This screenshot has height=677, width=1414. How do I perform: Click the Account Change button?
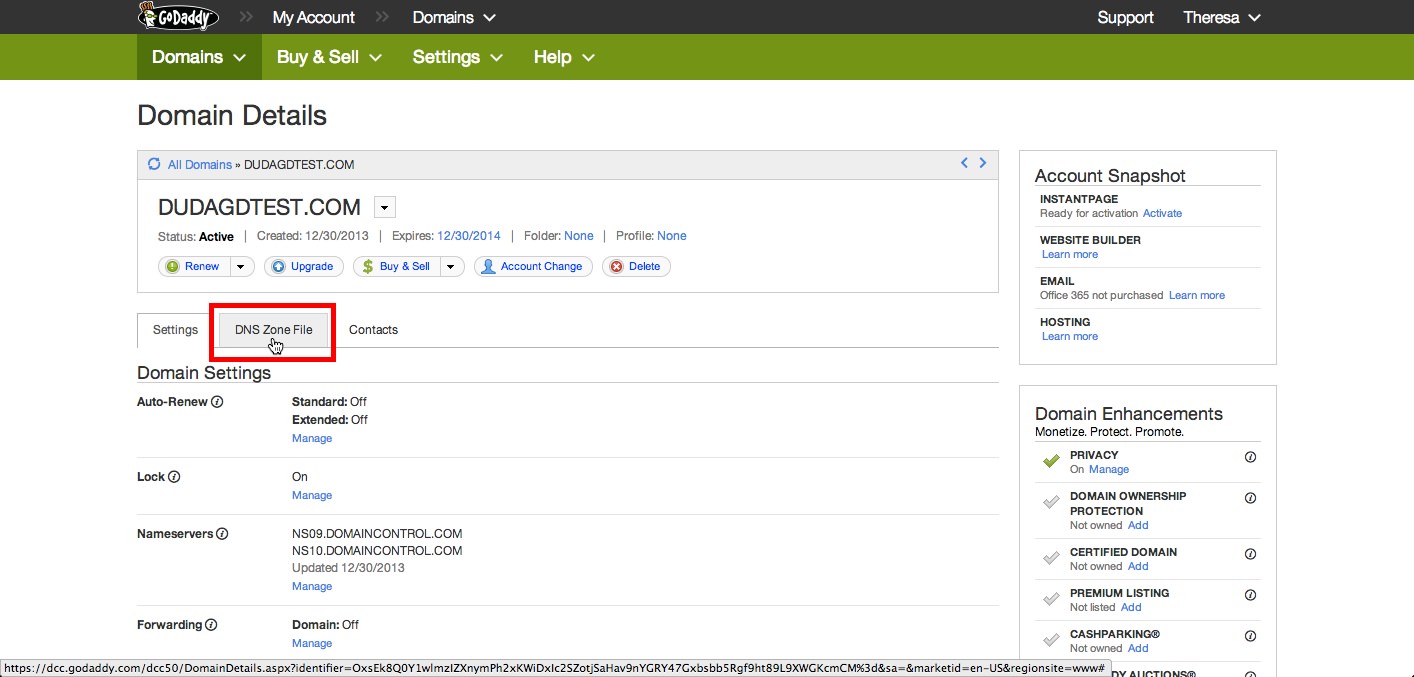533,266
